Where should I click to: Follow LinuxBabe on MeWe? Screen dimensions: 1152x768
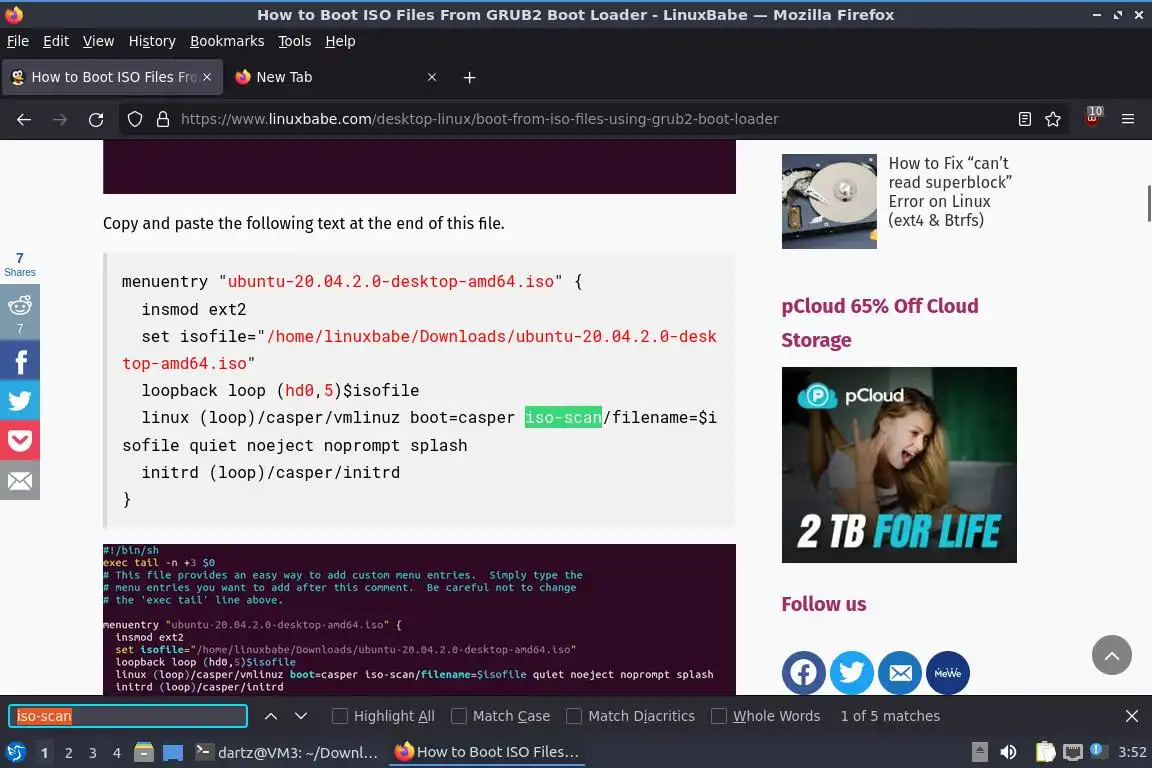948,672
